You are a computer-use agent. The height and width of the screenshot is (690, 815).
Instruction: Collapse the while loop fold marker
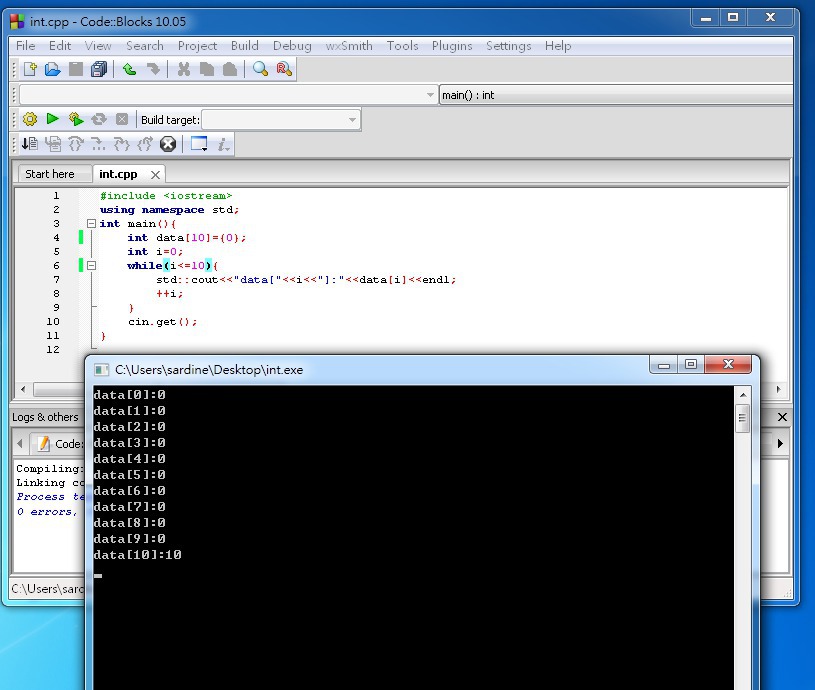coord(91,266)
